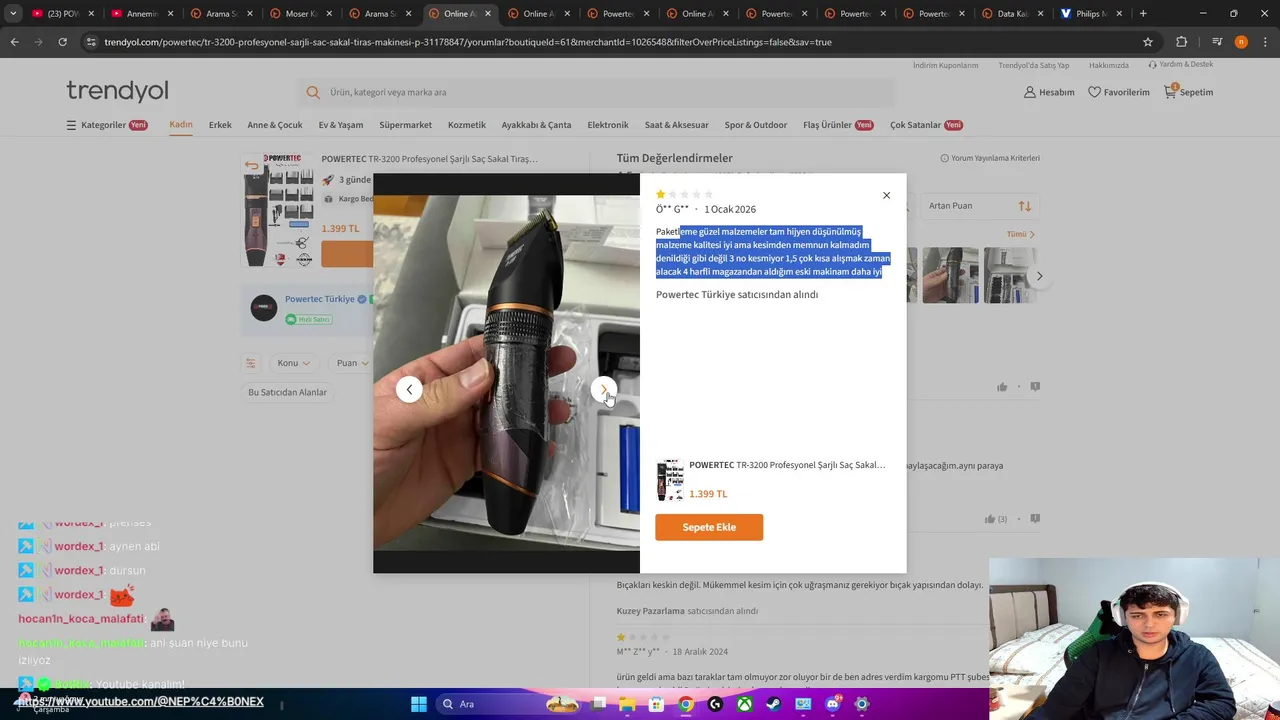
Task: Open Spor & Outdoor category
Action: pyautogui.click(x=756, y=125)
